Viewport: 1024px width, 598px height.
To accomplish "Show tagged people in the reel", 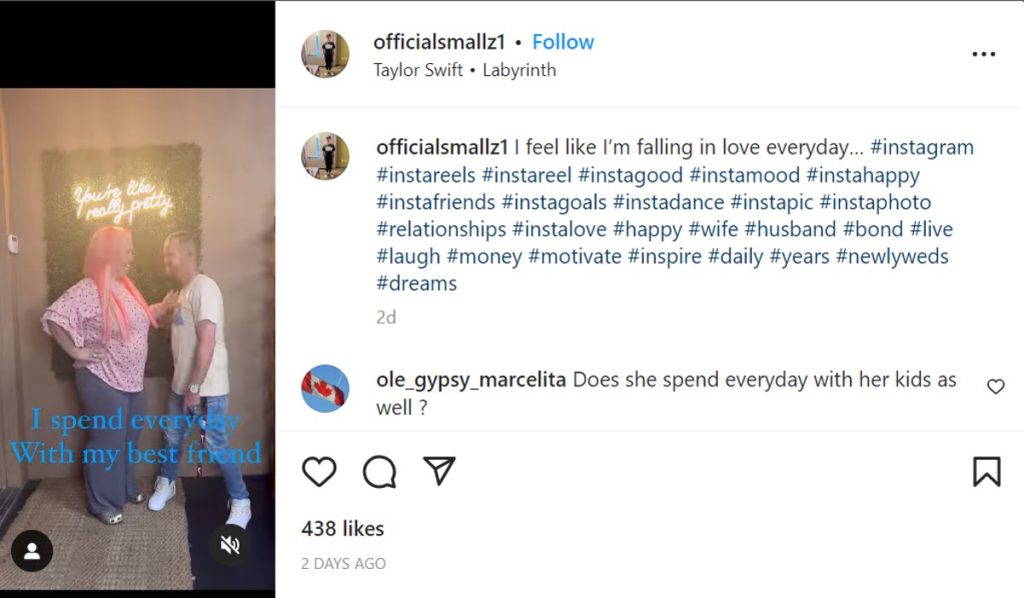I will [x=32, y=550].
